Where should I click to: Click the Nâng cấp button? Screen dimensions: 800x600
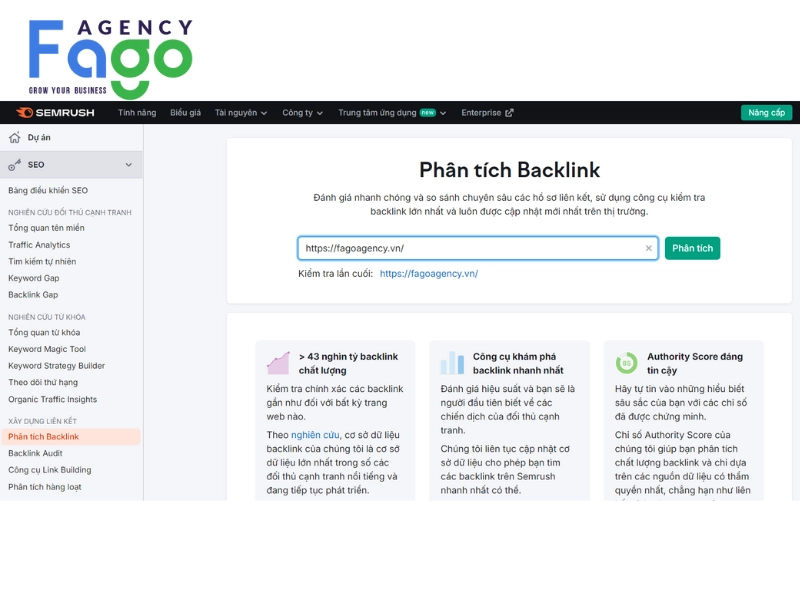(x=766, y=113)
